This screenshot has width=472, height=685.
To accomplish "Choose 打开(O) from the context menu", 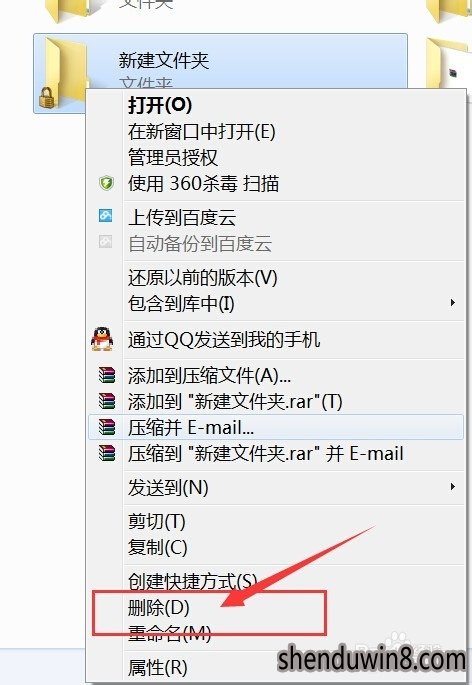I will pos(160,105).
